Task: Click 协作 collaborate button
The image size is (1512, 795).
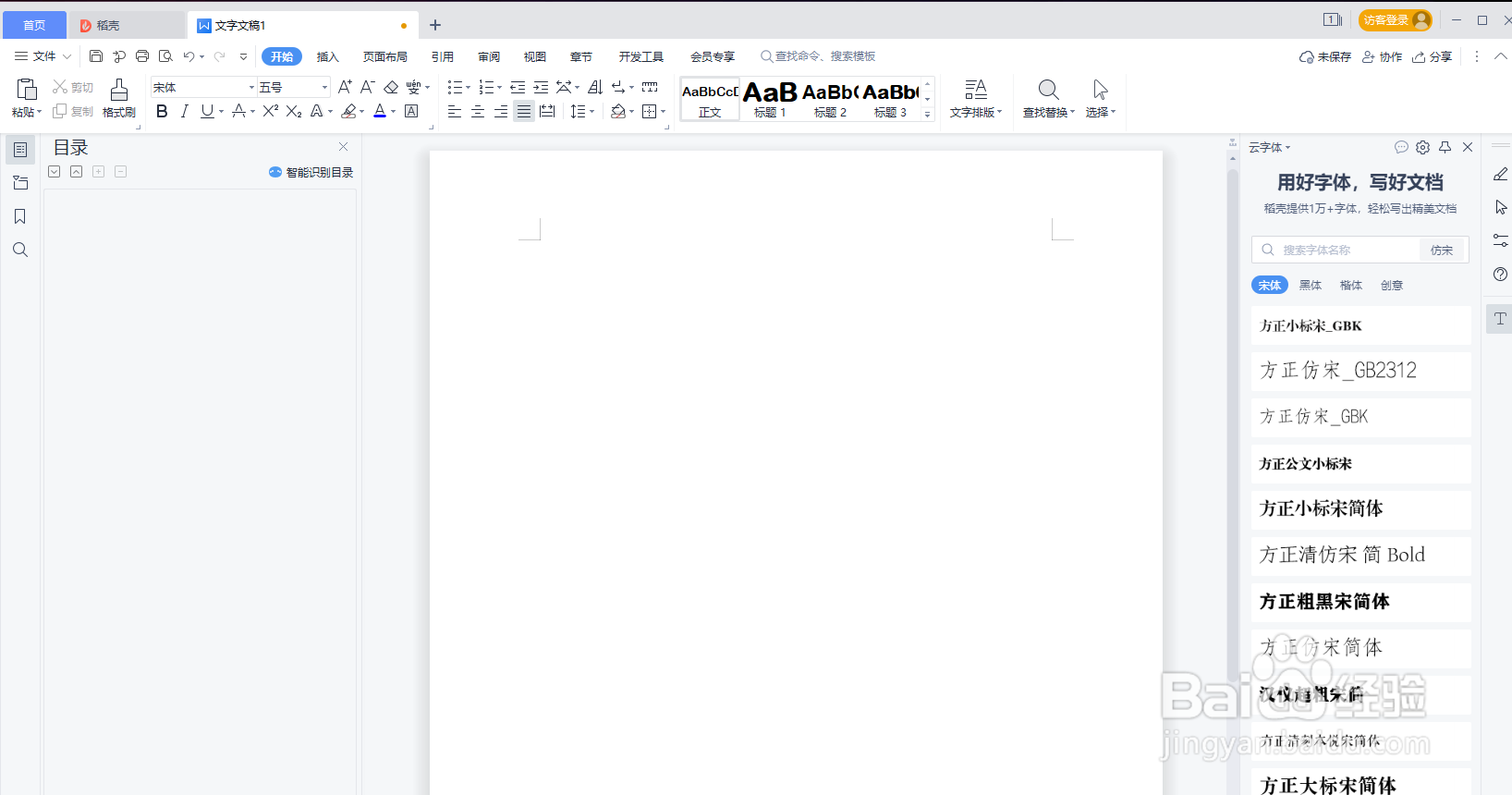Action: (x=1383, y=56)
